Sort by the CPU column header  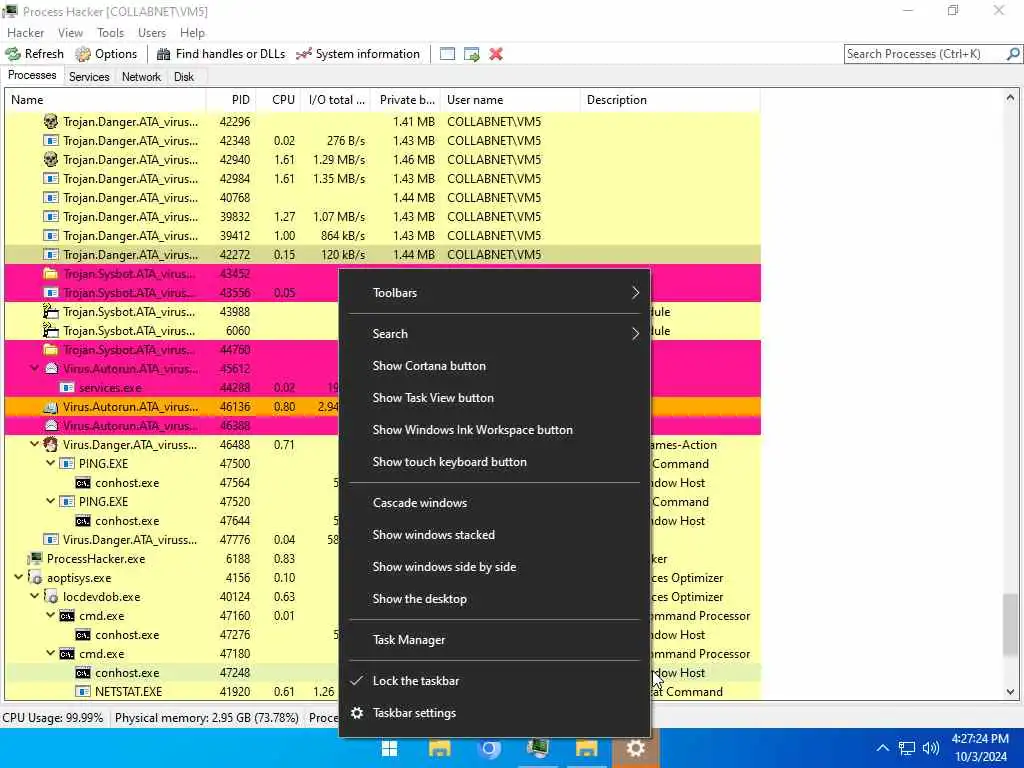pos(280,100)
